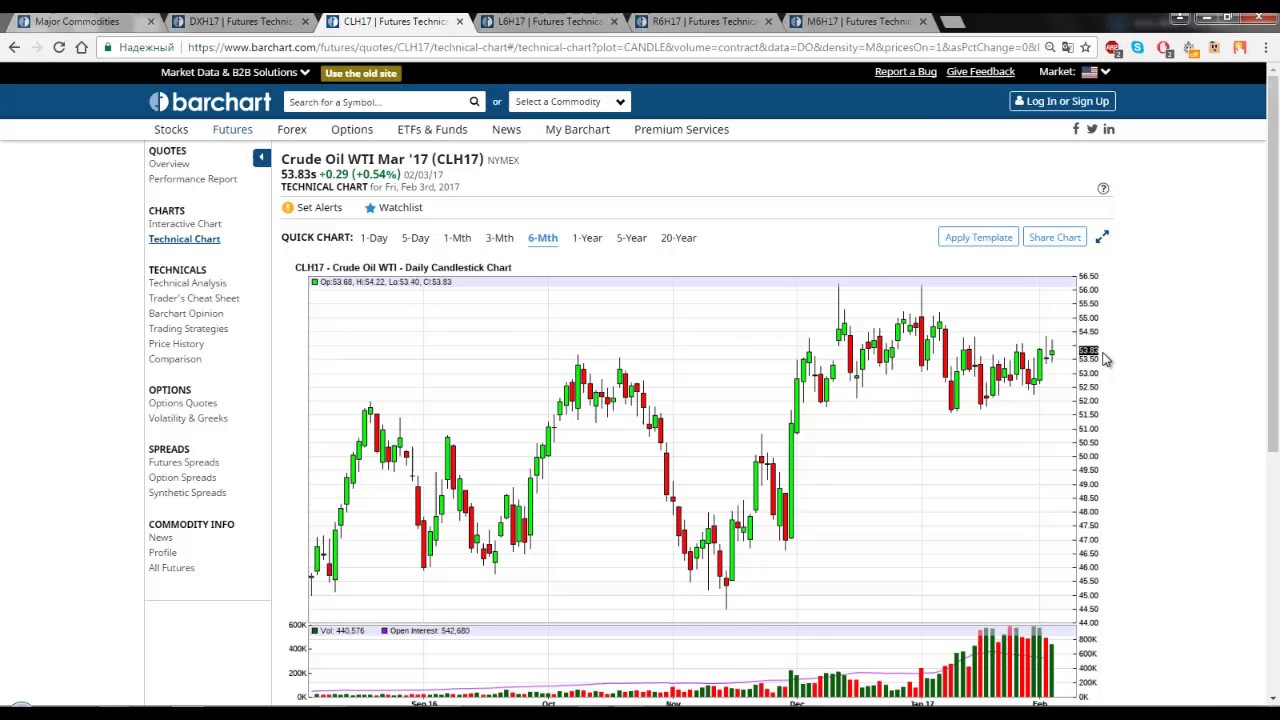
Task: Select 20-Year quick chart
Action: click(678, 238)
